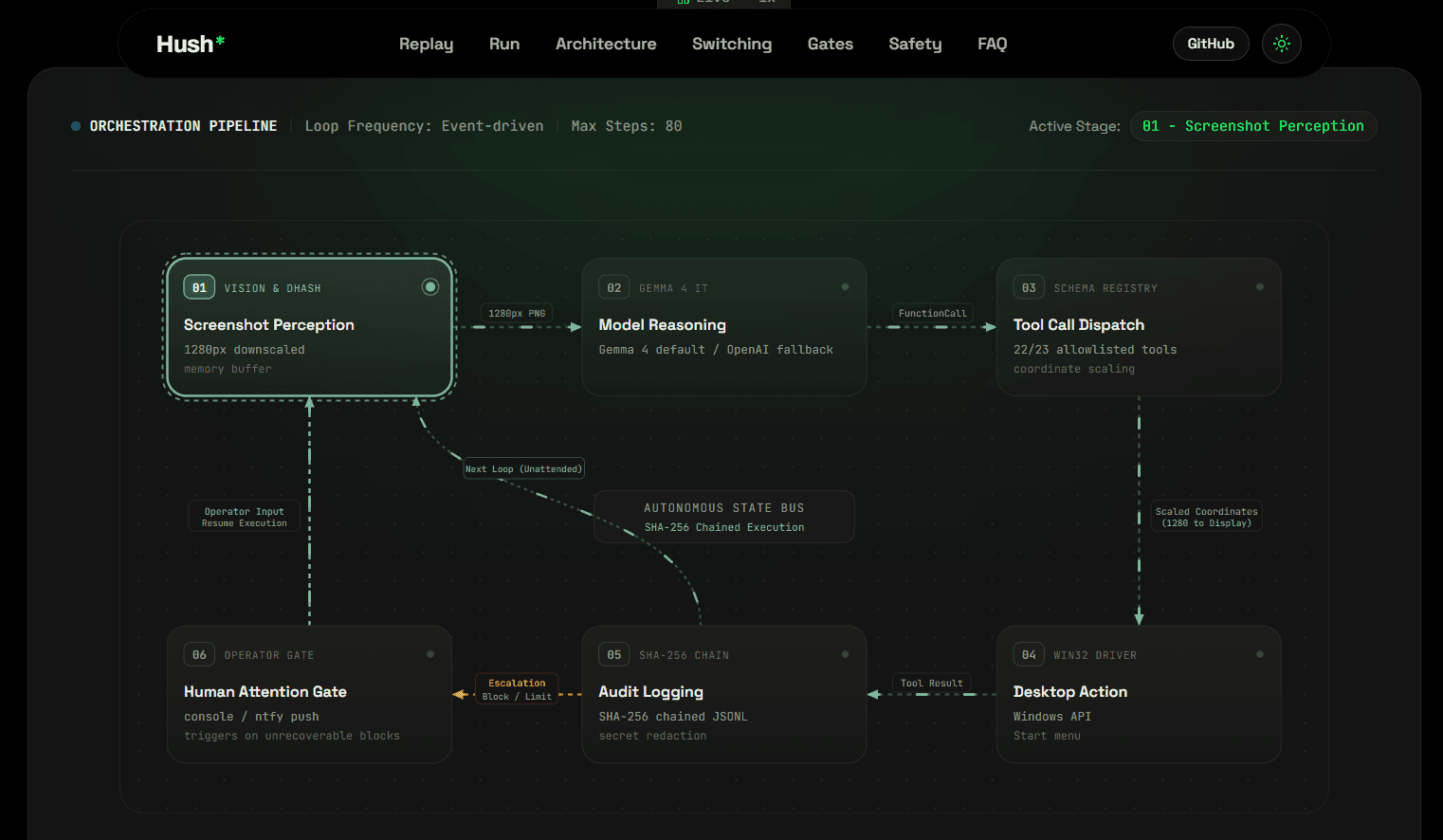The height and width of the screenshot is (840, 1443).
Task: Open the Hush logo home link
Action: pyautogui.click(x=191, y=44)
